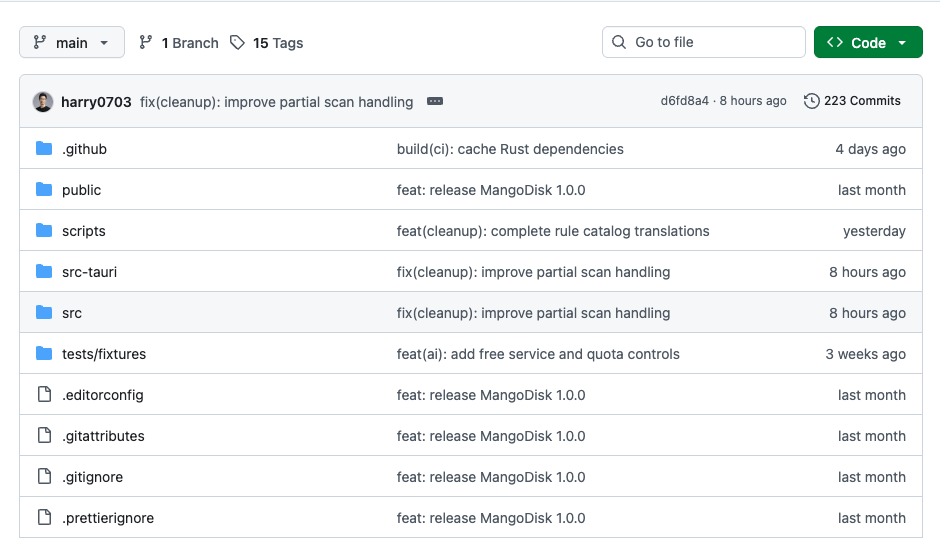Click code brackets icon on Code button

coord(835,42)
